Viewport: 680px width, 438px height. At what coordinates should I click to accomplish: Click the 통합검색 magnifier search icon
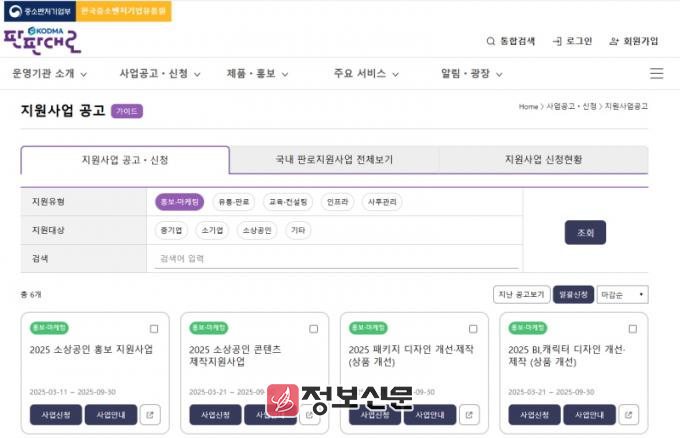click(490, 41)
